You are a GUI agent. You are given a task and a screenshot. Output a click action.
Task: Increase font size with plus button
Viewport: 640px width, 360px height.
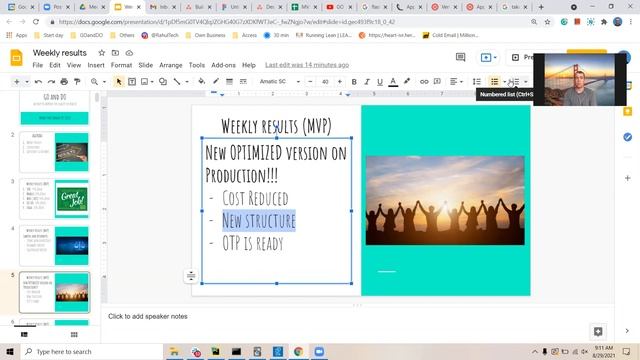click(x=340, y=82)
